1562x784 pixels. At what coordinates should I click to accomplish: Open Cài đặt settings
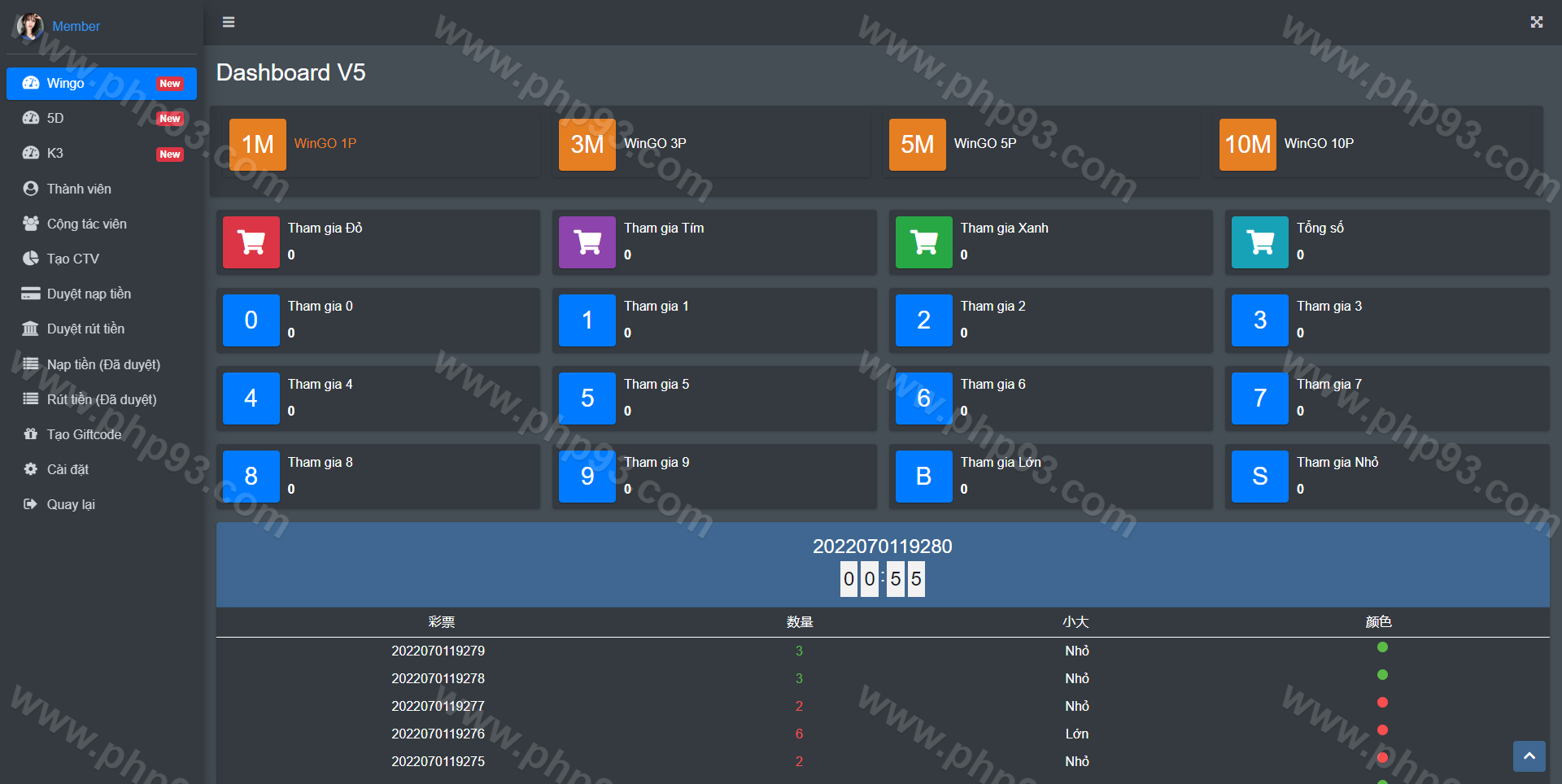coord(68,469)
